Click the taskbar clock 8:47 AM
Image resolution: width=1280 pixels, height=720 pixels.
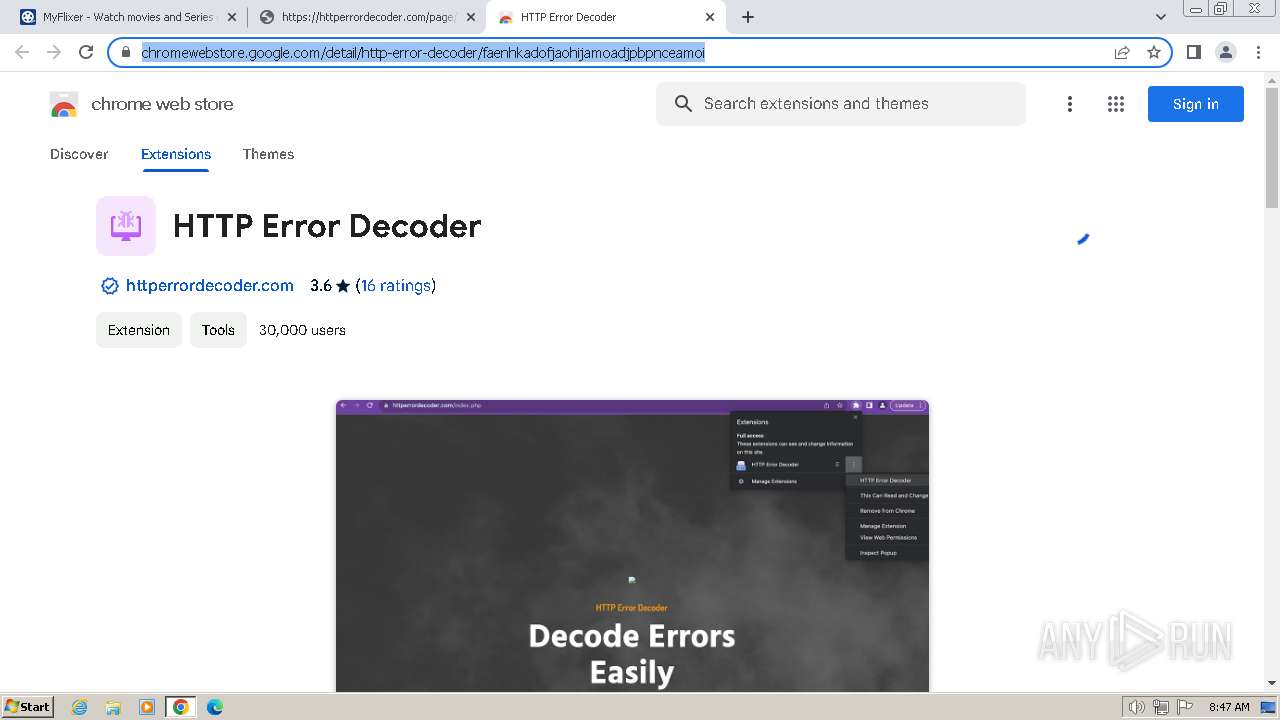click(x=1229, y=707)
